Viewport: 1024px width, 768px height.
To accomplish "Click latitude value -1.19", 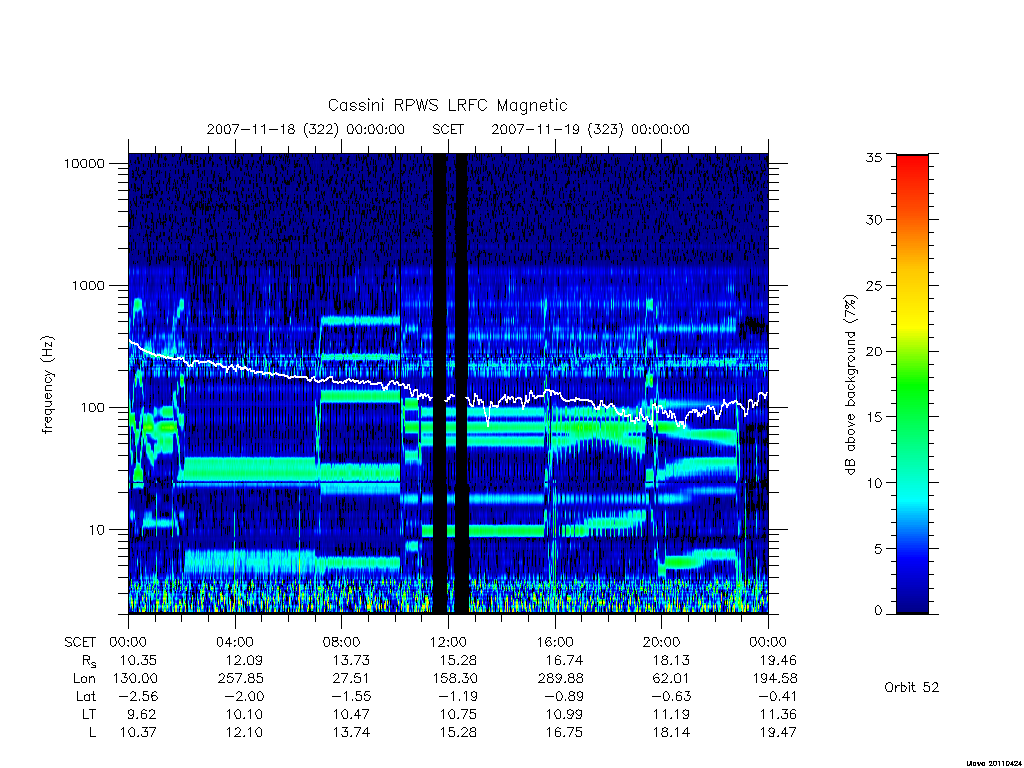I will point(458,696).
